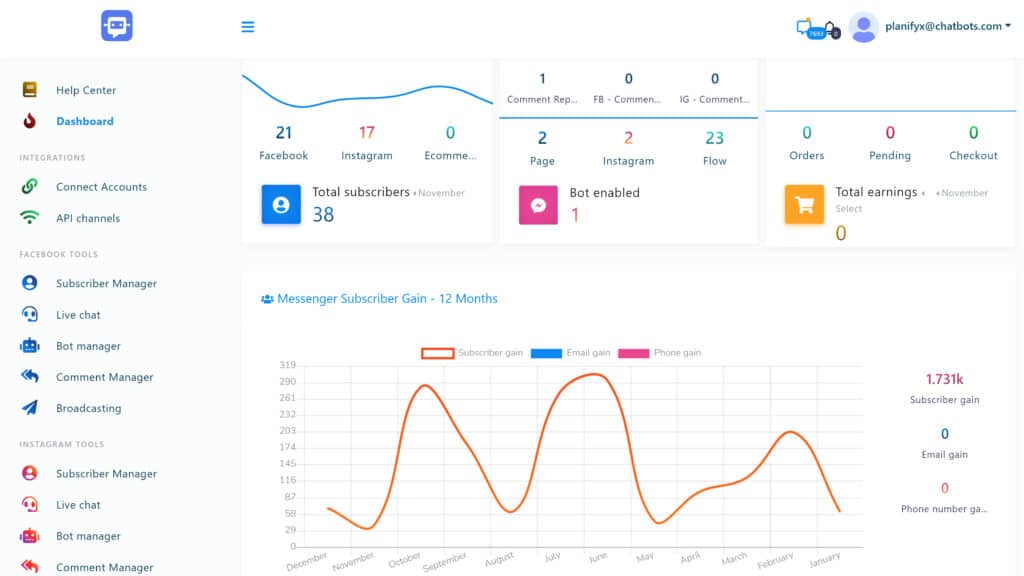Open the November filter on Total subscribers
The image size is (1024, 576).
440,193
